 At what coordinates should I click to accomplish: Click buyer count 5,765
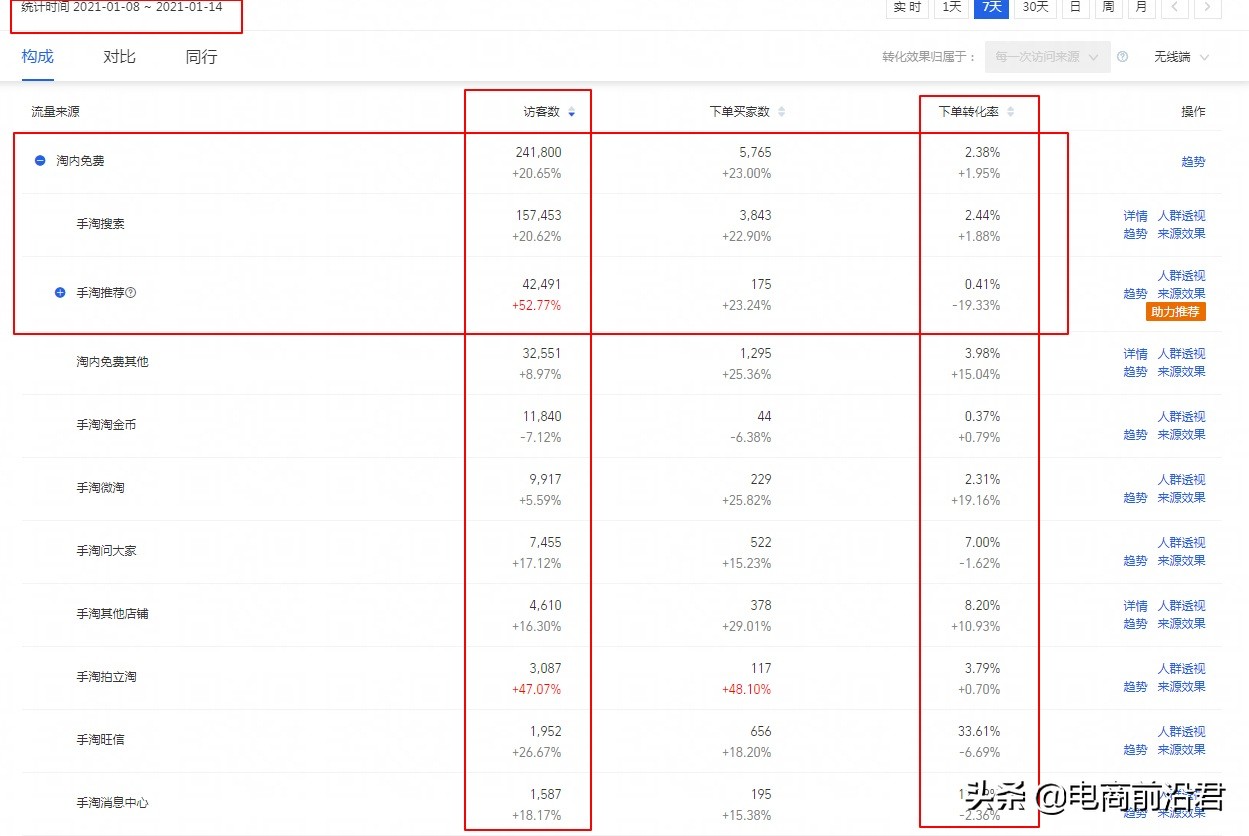(x=755, y=153)
